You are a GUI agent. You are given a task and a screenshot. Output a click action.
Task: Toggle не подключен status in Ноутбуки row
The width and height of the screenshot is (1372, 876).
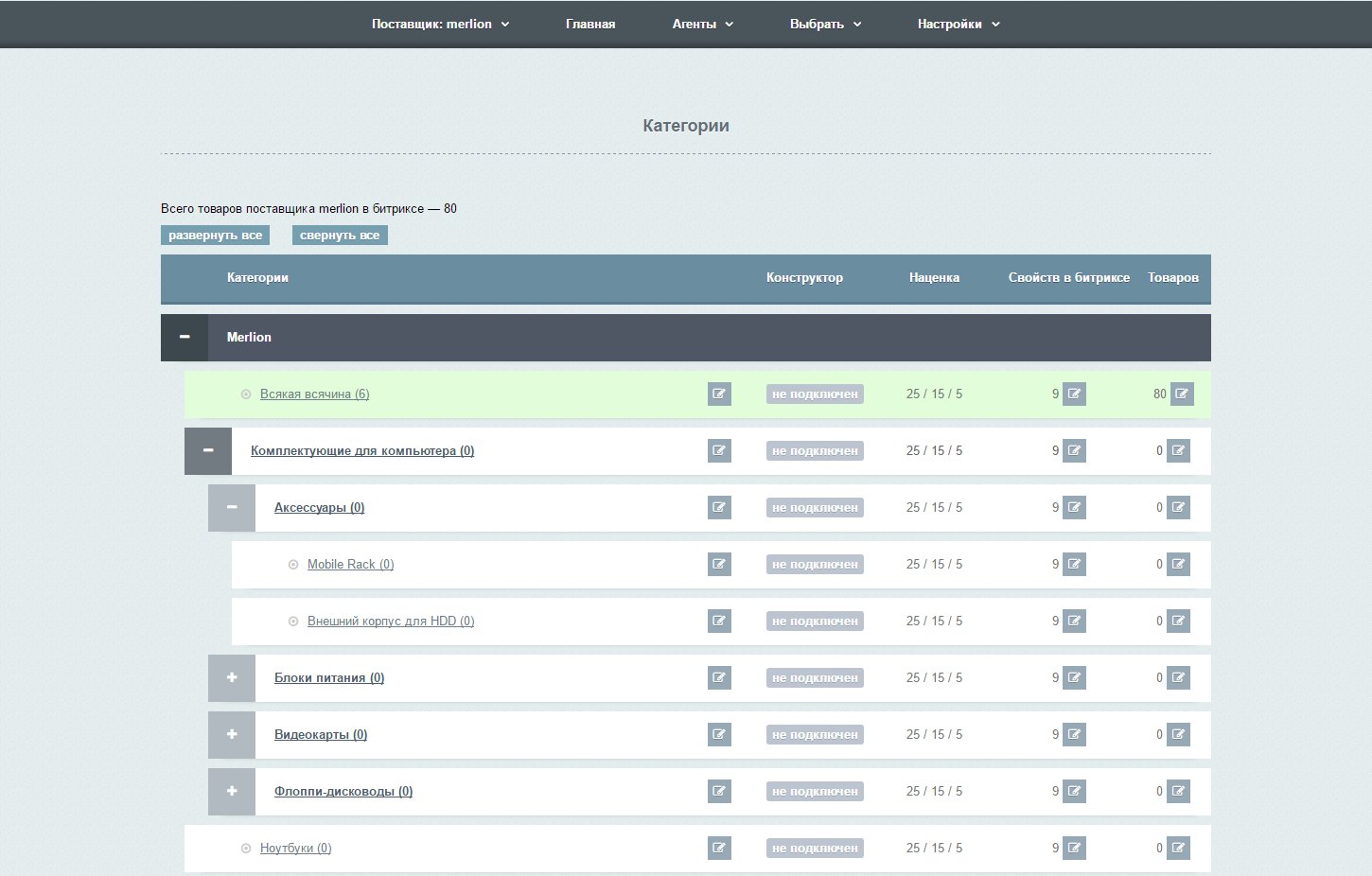[x=815, y=848]
